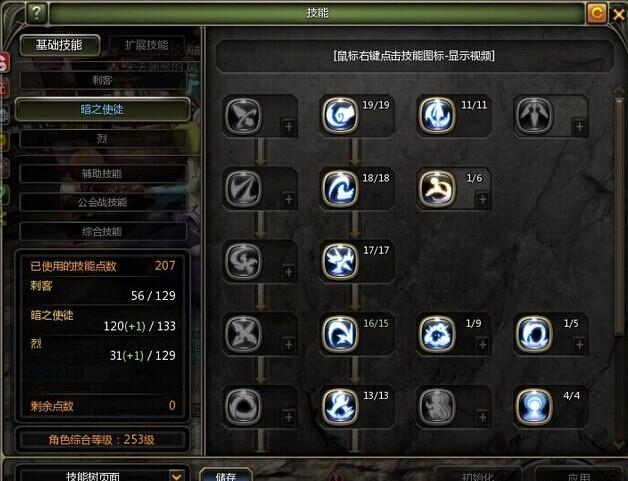
Task: Open help with the question mark icon
Action: pyautogui.click(x=36, y=13)
